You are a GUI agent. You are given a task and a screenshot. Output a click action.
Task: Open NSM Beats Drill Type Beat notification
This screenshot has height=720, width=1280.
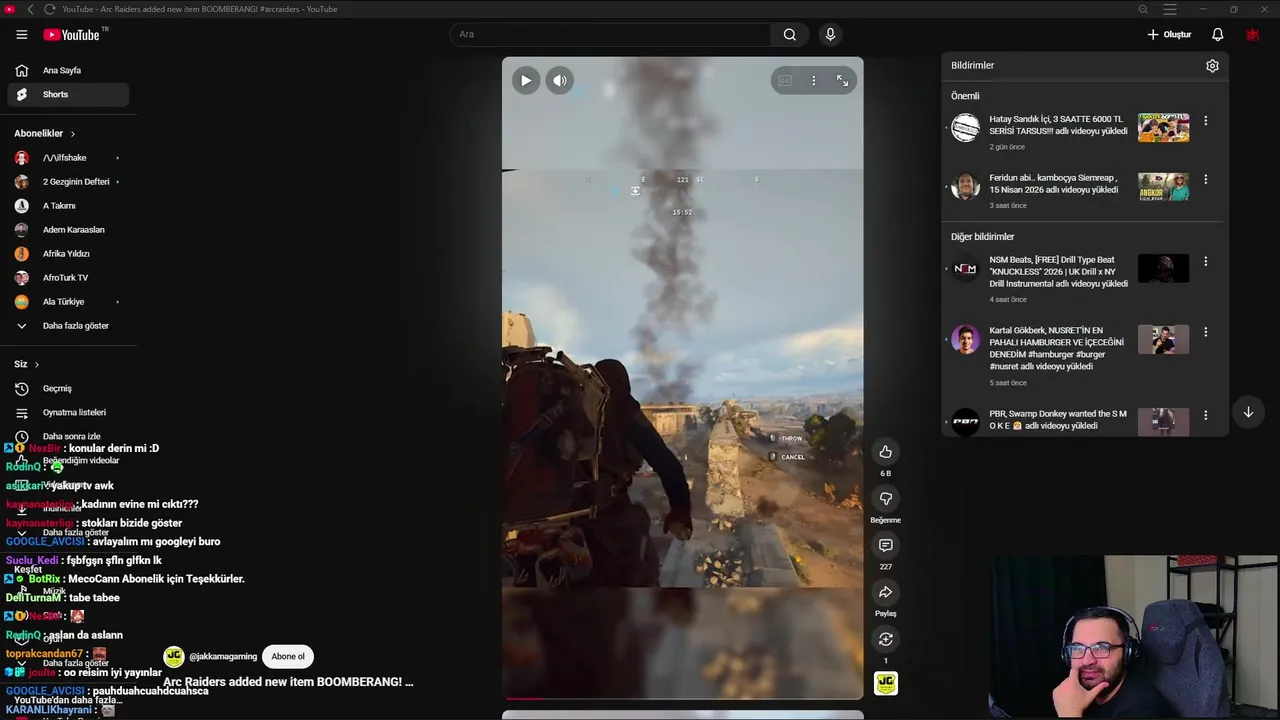pos(1058,272)
